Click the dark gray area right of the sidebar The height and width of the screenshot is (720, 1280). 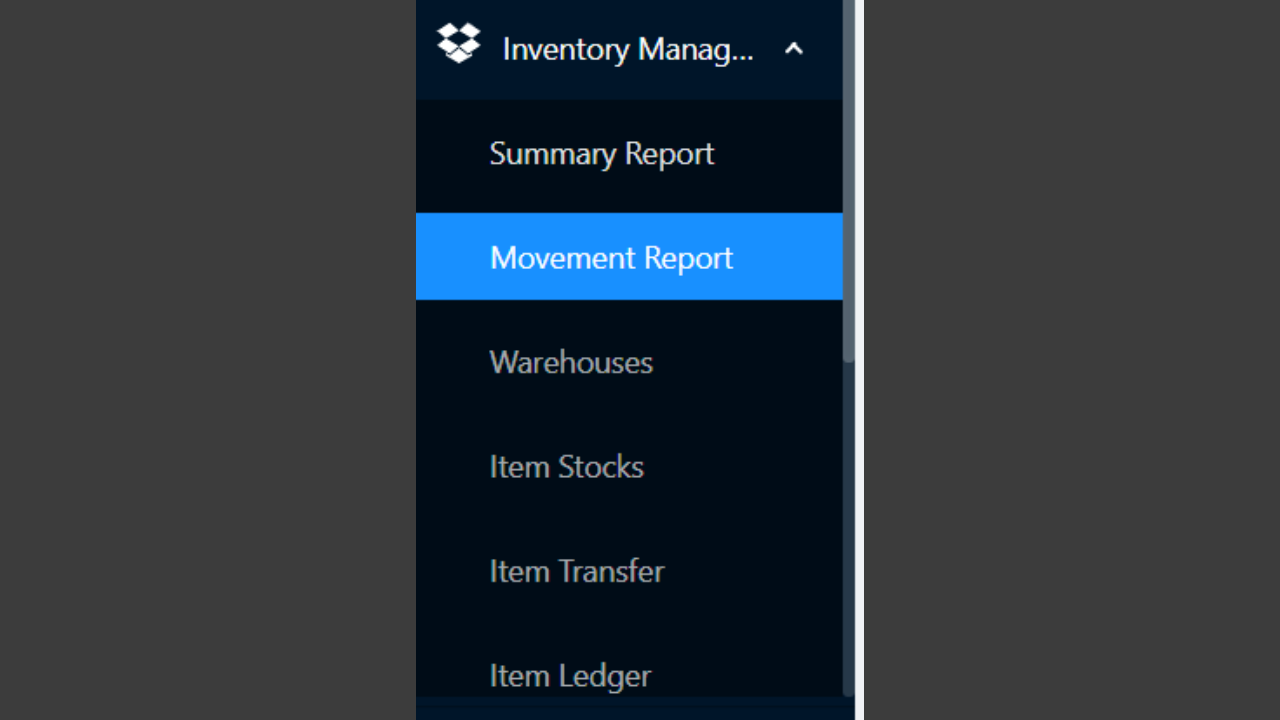click(x=1072, y=360)
